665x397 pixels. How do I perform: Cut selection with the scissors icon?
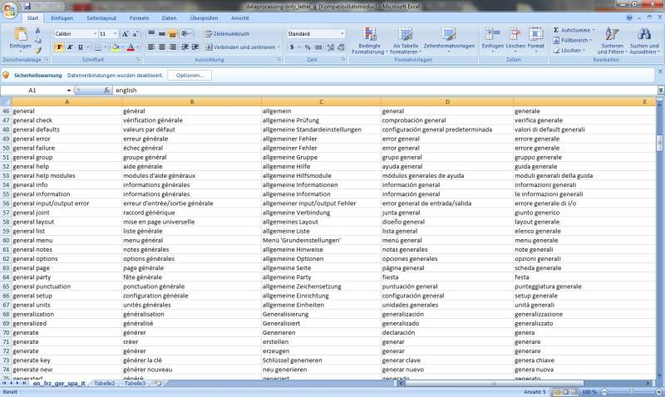click(x=38, y=31)
